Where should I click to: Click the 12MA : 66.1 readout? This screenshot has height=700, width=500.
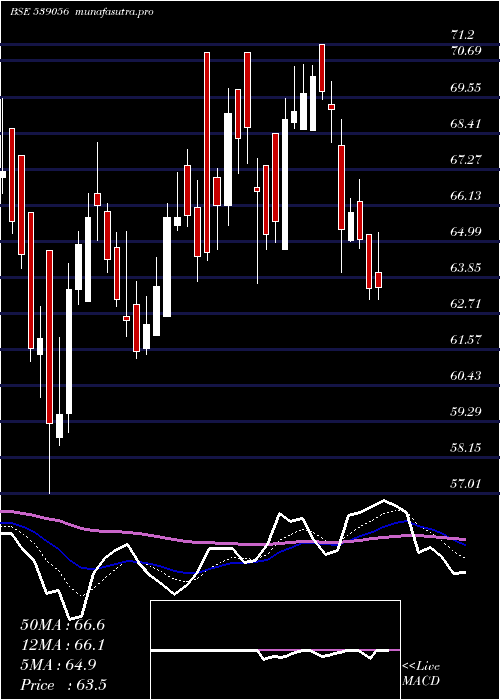click(x=63, y=645)
